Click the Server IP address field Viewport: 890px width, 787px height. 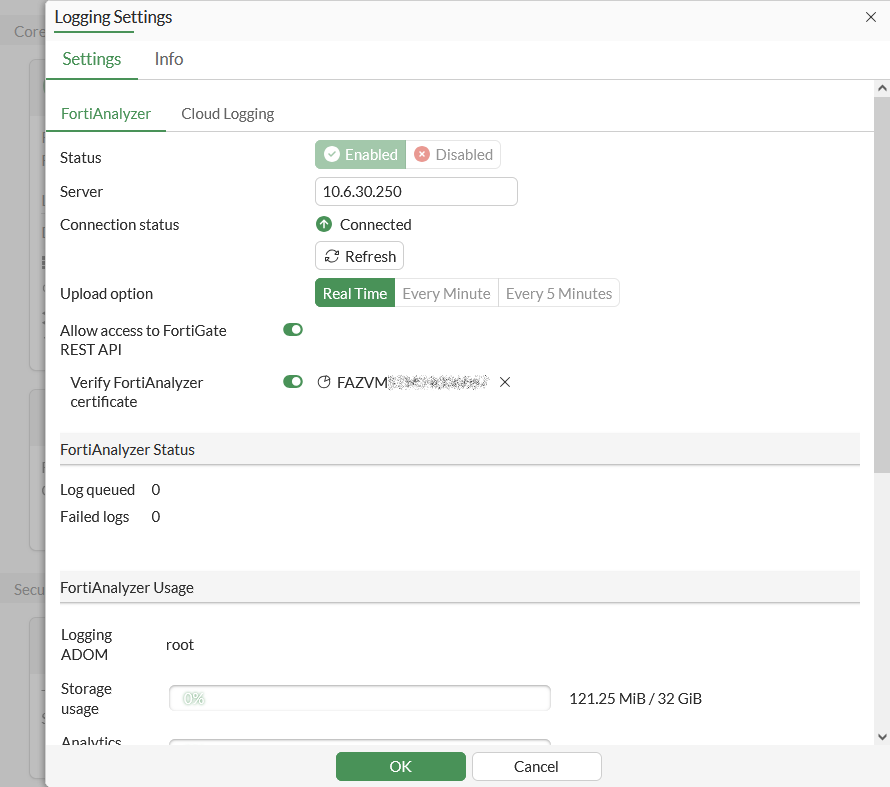point(416,191)
